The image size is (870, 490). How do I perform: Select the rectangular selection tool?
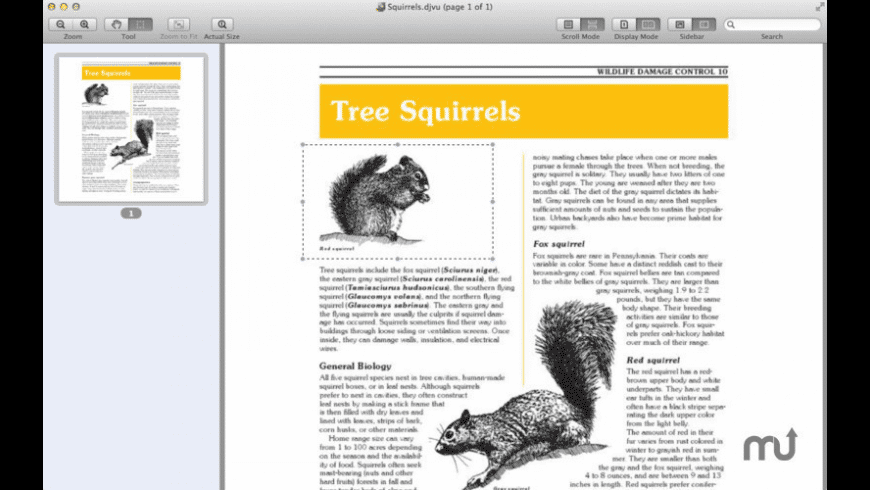point(140,24)
